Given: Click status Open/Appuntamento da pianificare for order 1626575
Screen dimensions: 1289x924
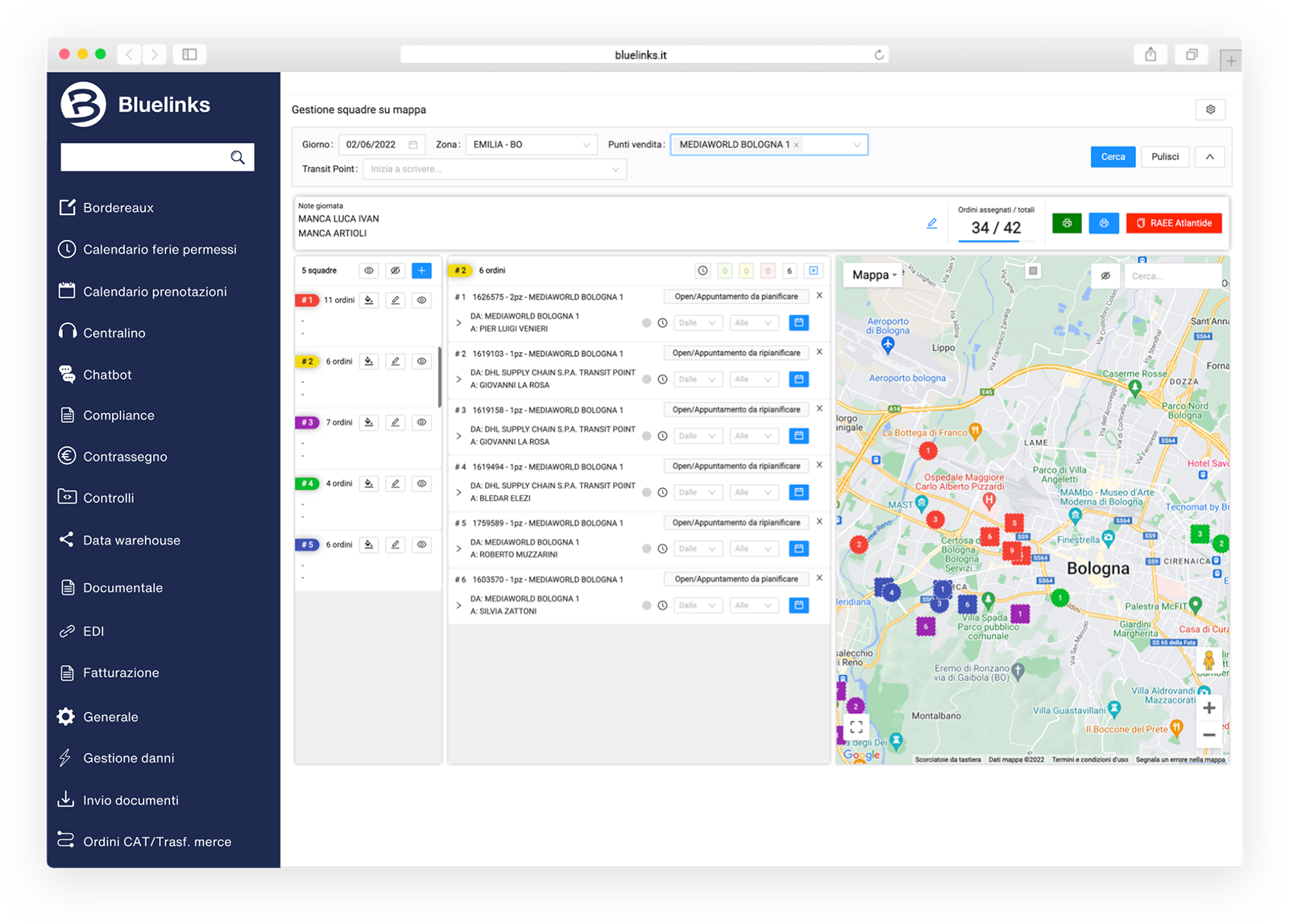Looking at the screenshot, I should click(x=736, y=296).
